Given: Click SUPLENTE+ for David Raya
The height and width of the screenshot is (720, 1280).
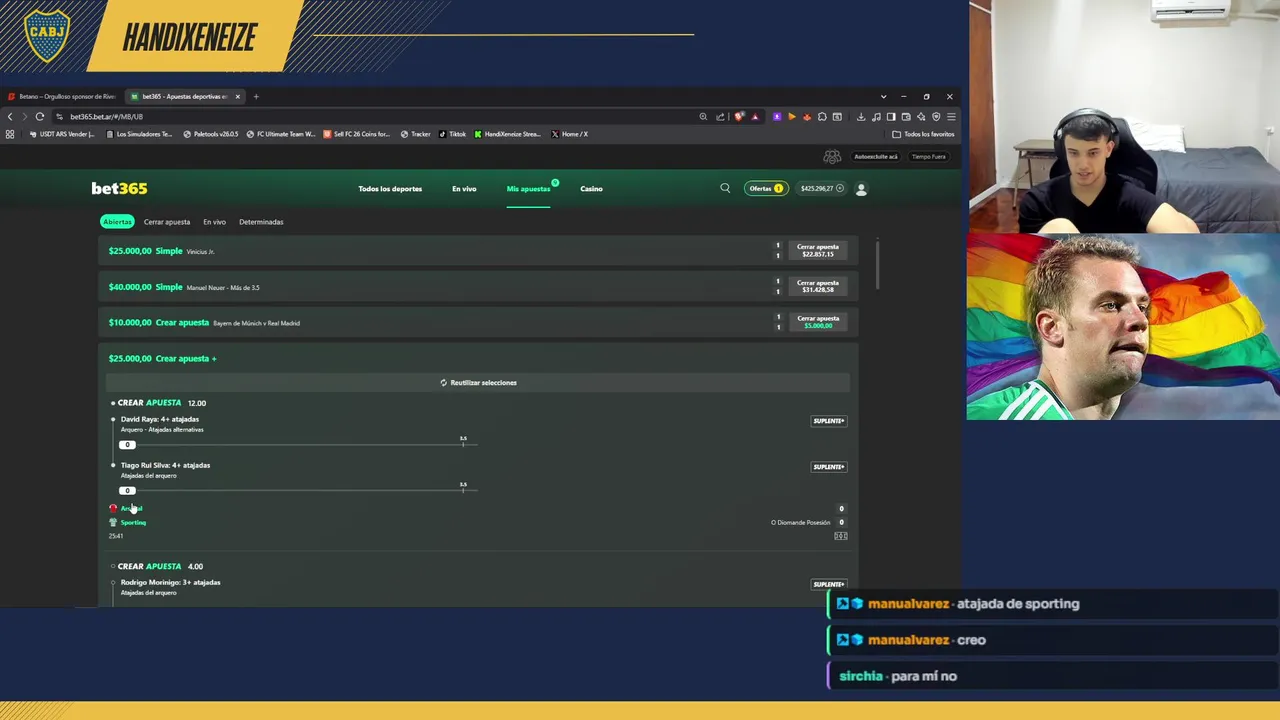Looking at the screenshot, I should tap(828, 421).
